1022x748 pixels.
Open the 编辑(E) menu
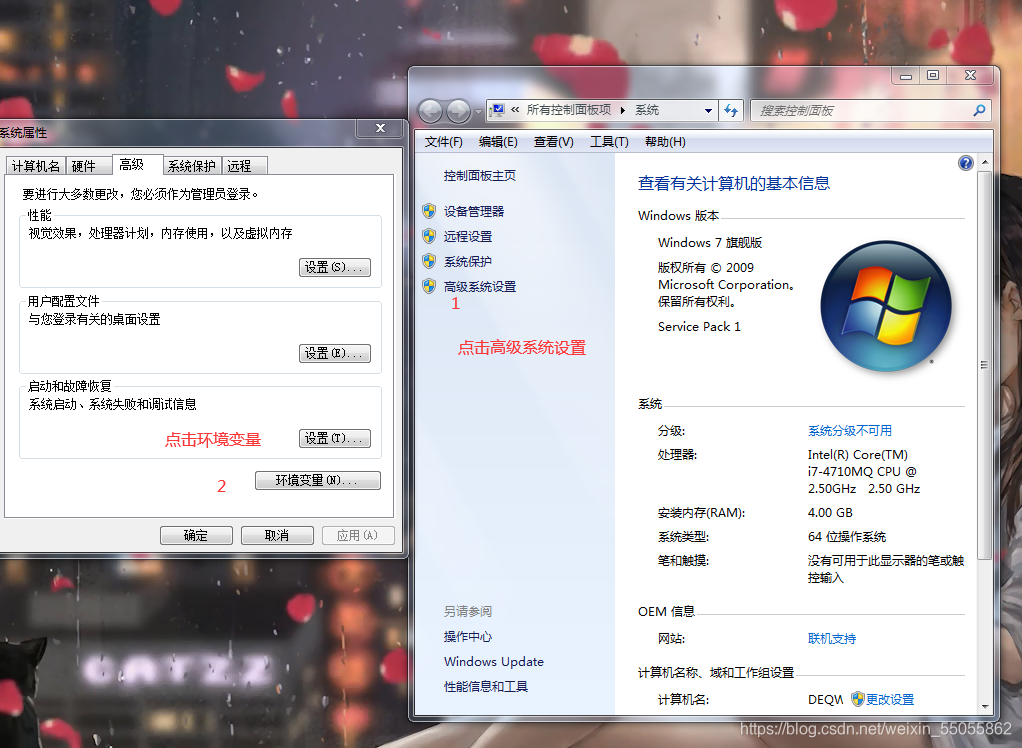[x=498, y=141]
